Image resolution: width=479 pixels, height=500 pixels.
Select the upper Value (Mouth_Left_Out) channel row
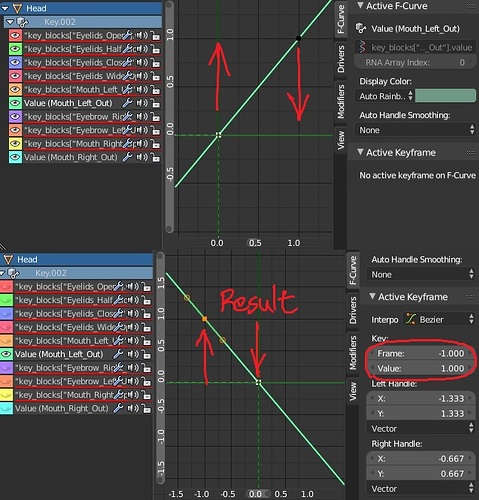tap(85, 103)
